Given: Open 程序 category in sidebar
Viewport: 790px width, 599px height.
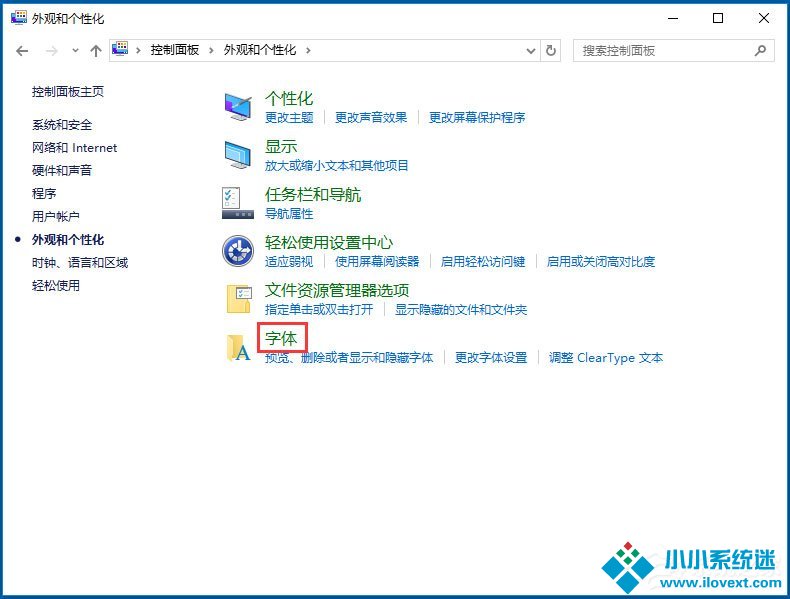Looking at the screenshot, I should [44, 193].
